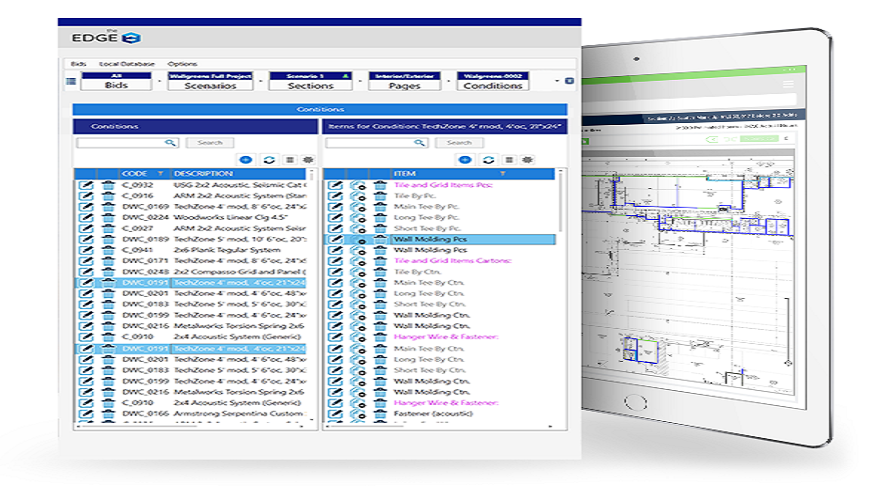Delete the Fastener (acoustic) item
This screenshot has height=500, width=890.
tap(380, 414)
